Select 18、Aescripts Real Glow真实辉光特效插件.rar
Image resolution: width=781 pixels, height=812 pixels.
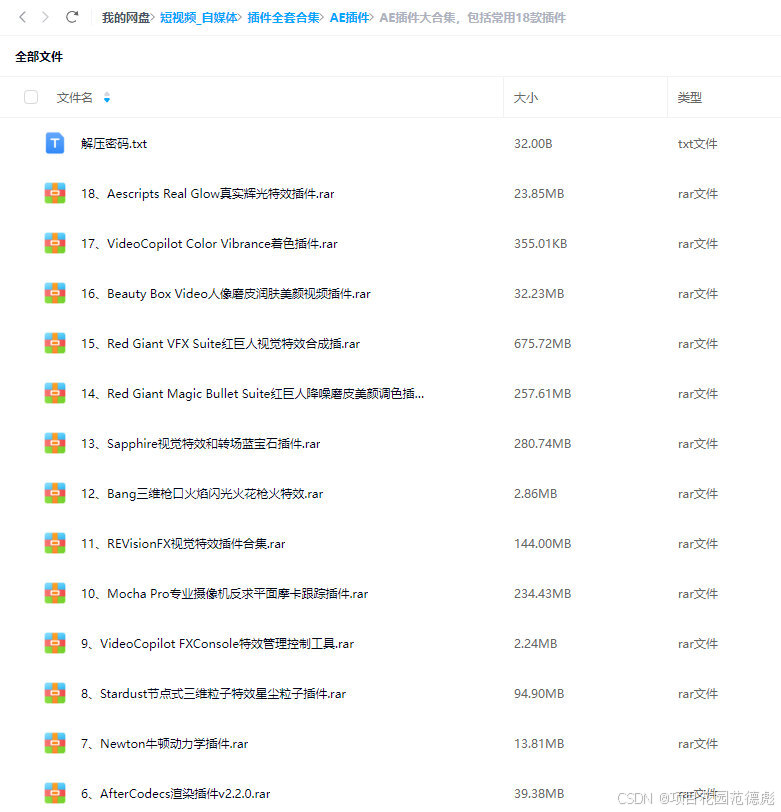(208, 194)
